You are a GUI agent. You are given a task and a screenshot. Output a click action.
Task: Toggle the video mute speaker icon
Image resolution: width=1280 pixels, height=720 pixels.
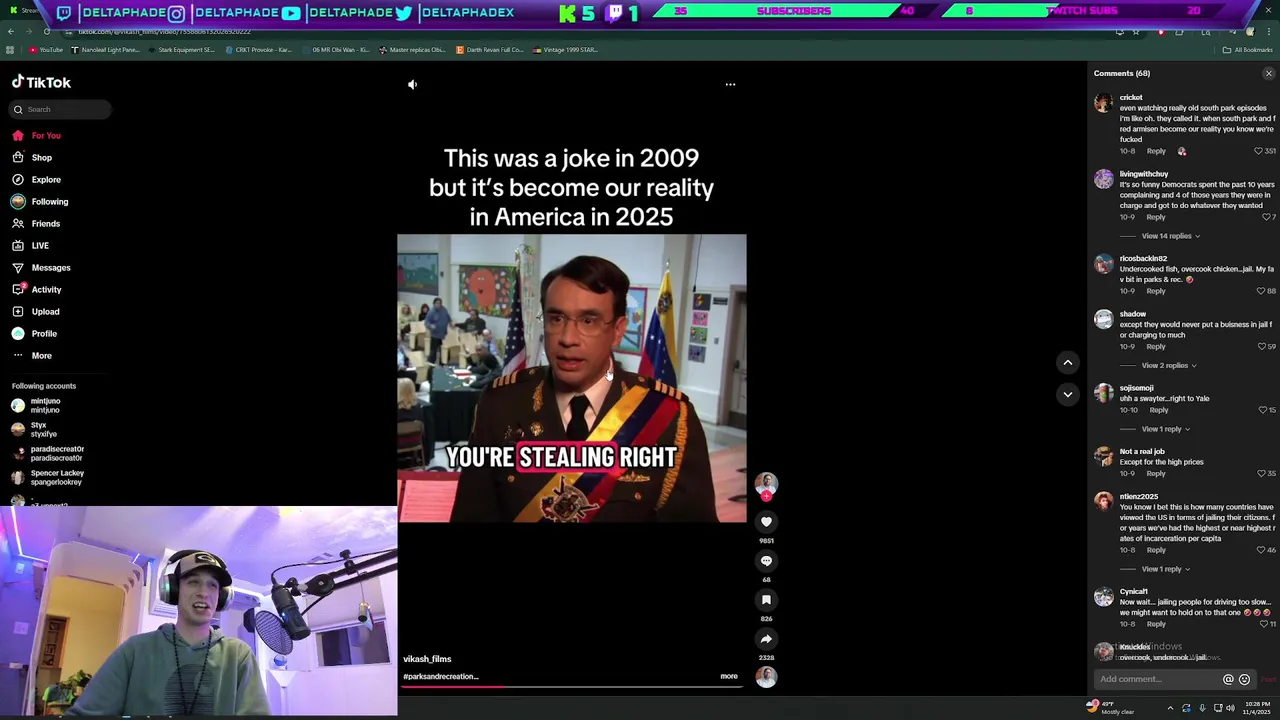point(412,85)
